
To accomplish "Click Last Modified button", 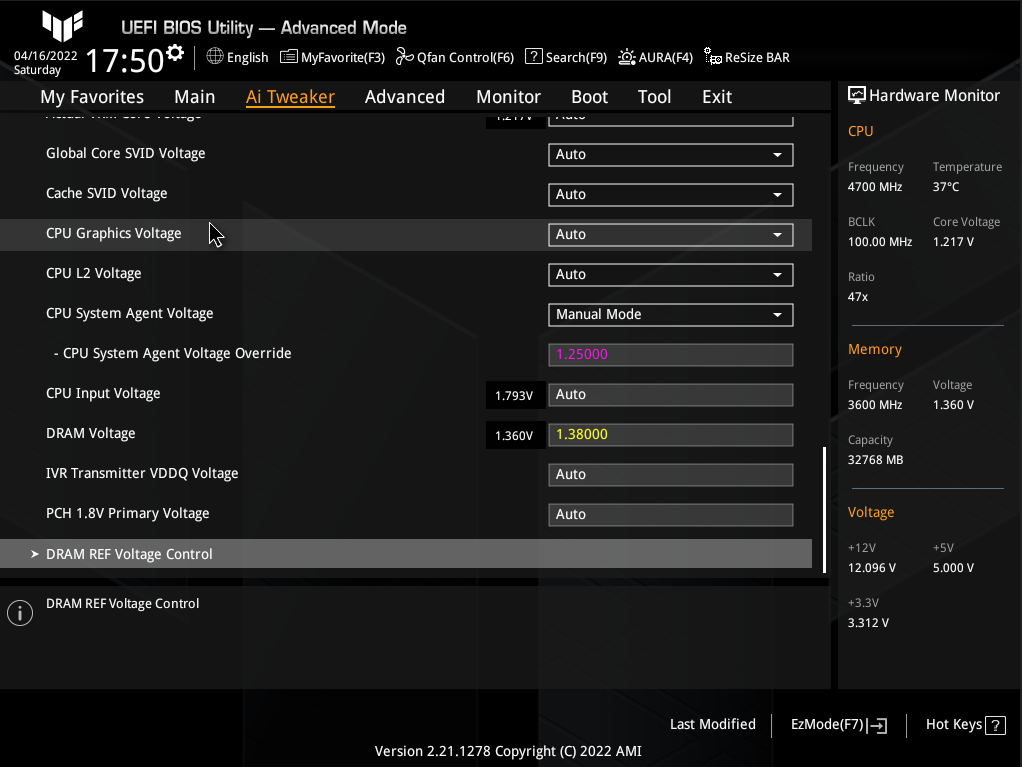I will coord(713,724).
